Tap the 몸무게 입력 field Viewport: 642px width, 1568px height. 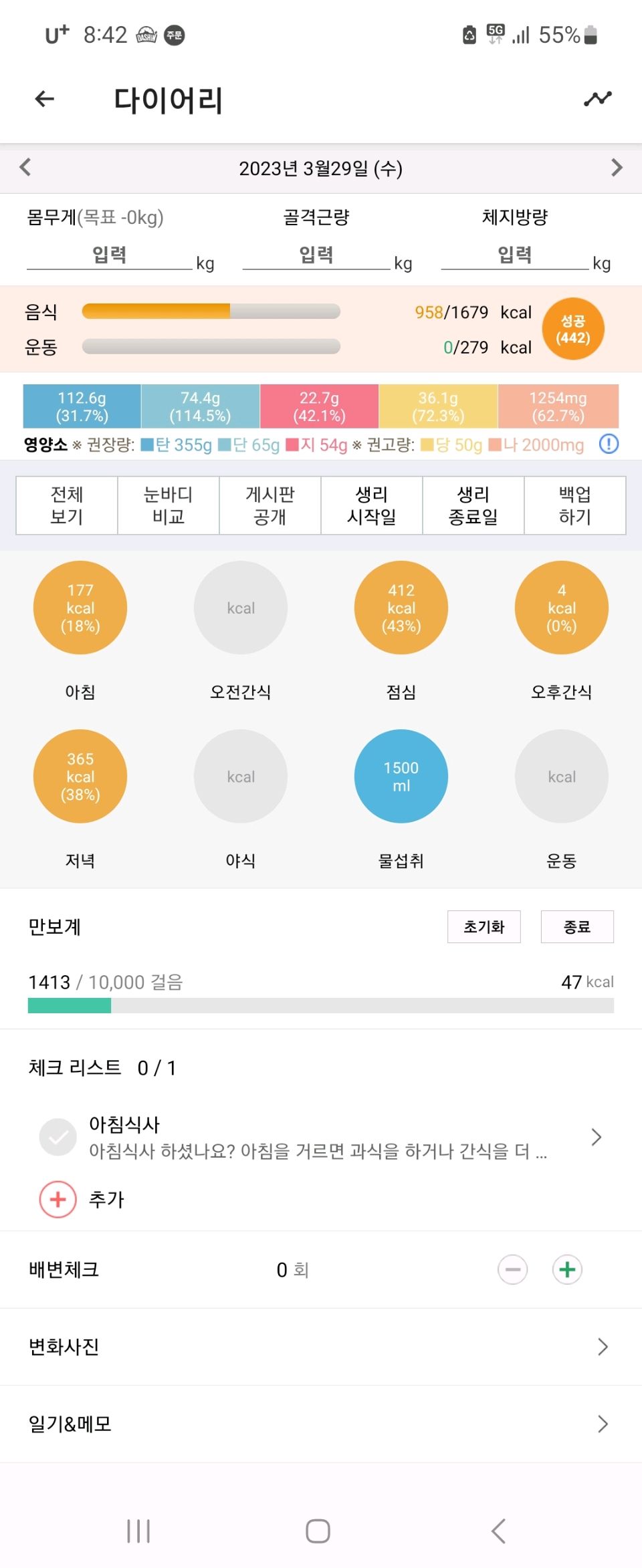(110, 255)
